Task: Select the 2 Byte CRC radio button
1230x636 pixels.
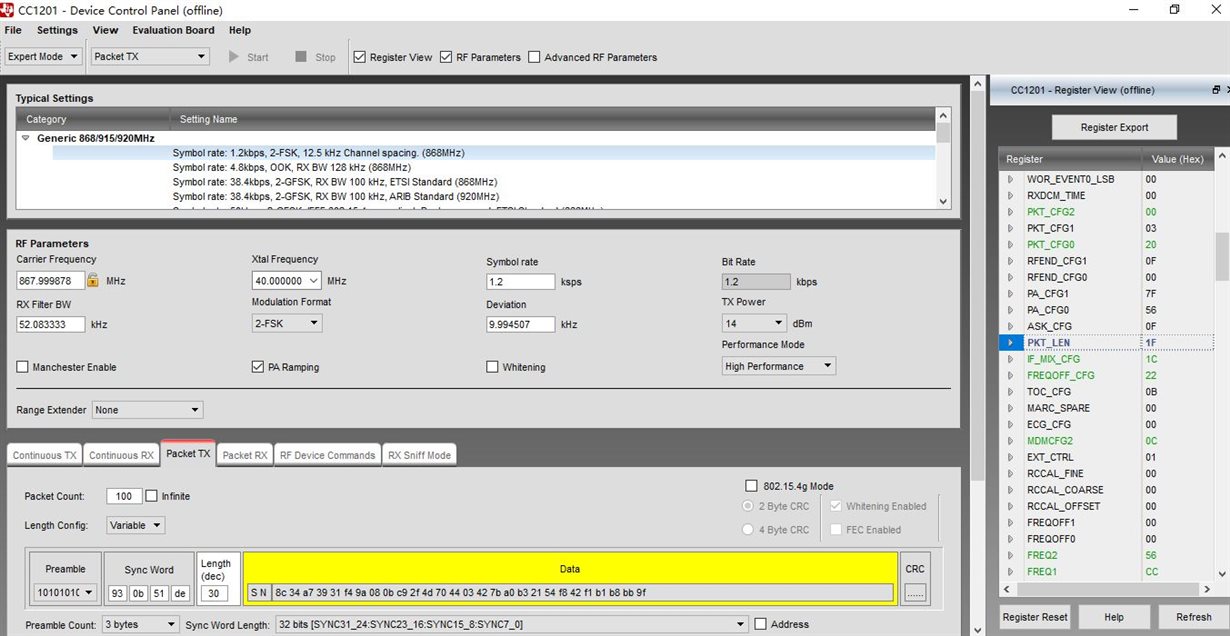Action: (x=748, y=506)
